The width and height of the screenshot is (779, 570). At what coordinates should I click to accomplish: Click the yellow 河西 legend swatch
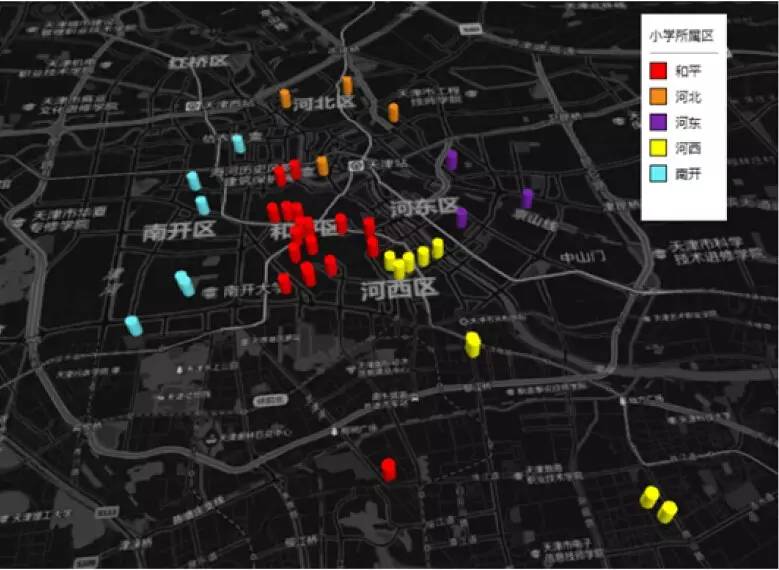tap(658, 148)
